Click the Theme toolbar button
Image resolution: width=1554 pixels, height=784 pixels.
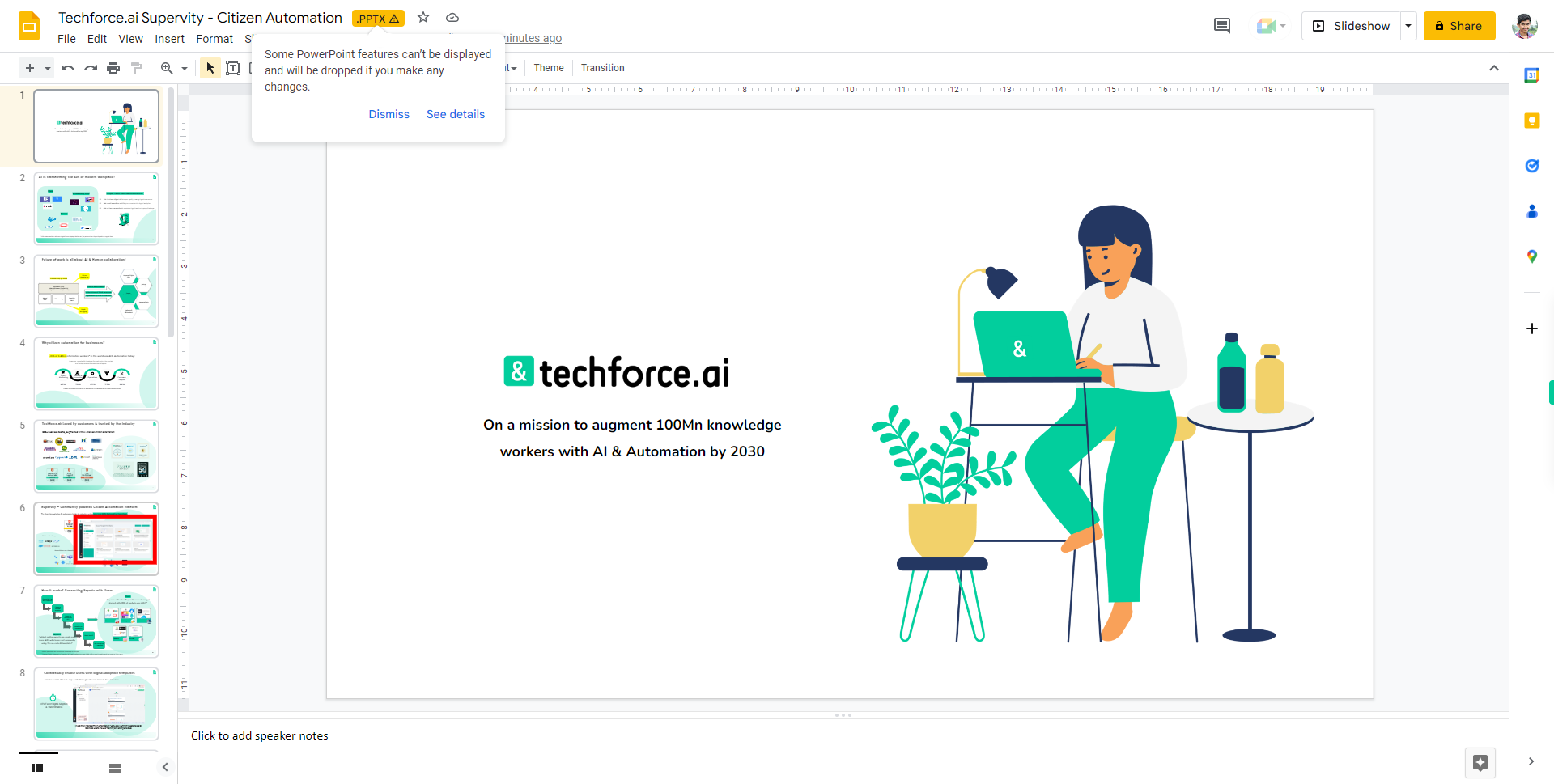click(x=549, y=68)
